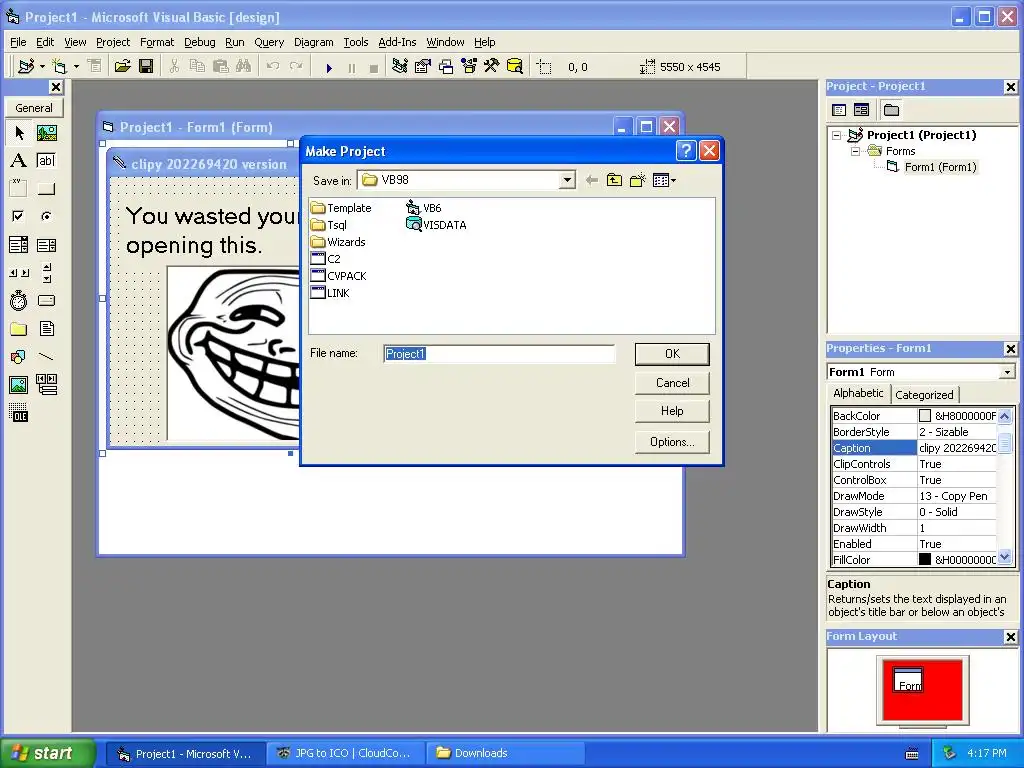Open the Add Form icon's dropdown arrow
Image resolution: width=1024 pixels, height=768 pixels.
[76, 67]
